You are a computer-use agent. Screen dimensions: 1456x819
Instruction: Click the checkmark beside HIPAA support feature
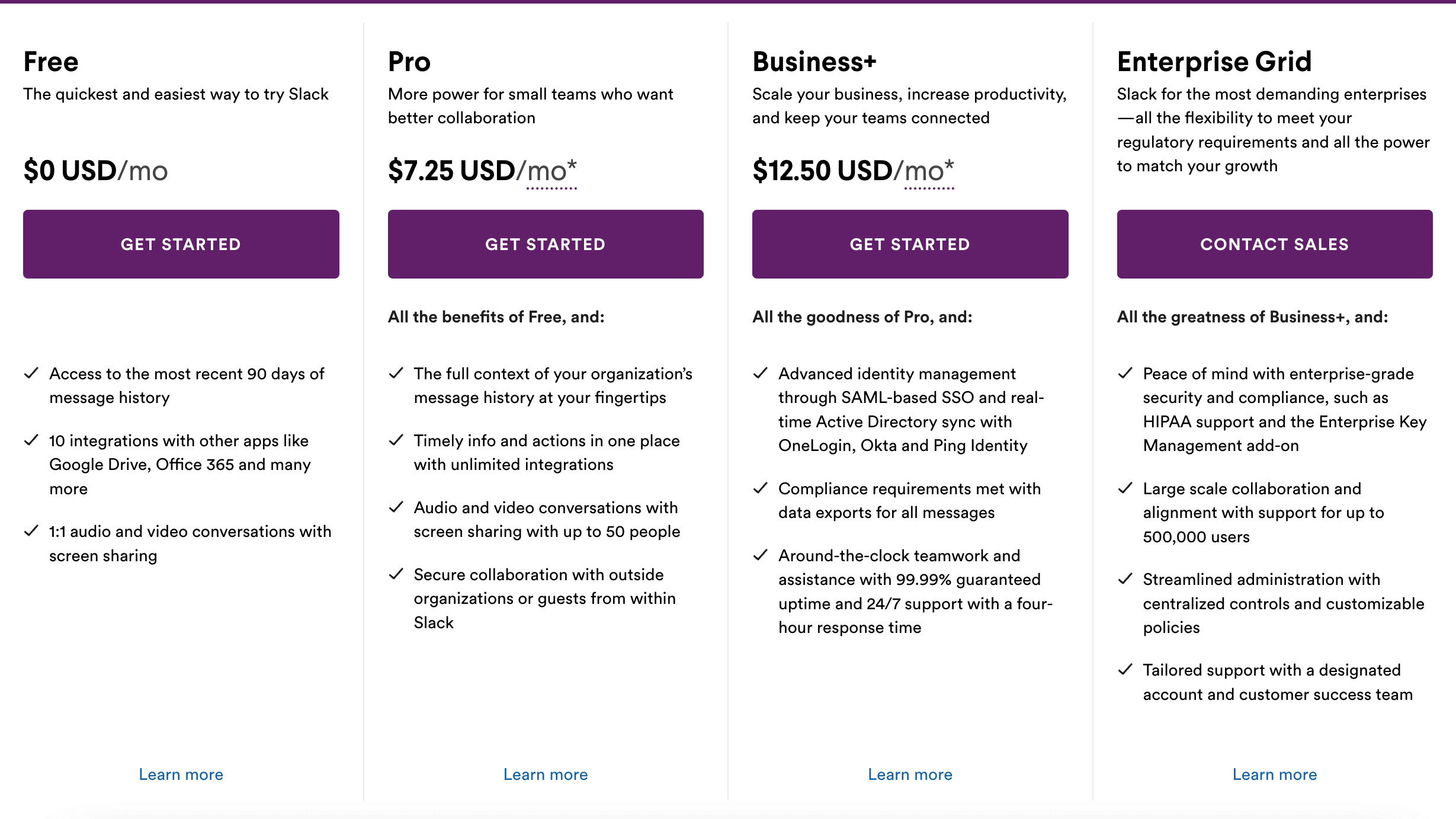coord(1124,373)
